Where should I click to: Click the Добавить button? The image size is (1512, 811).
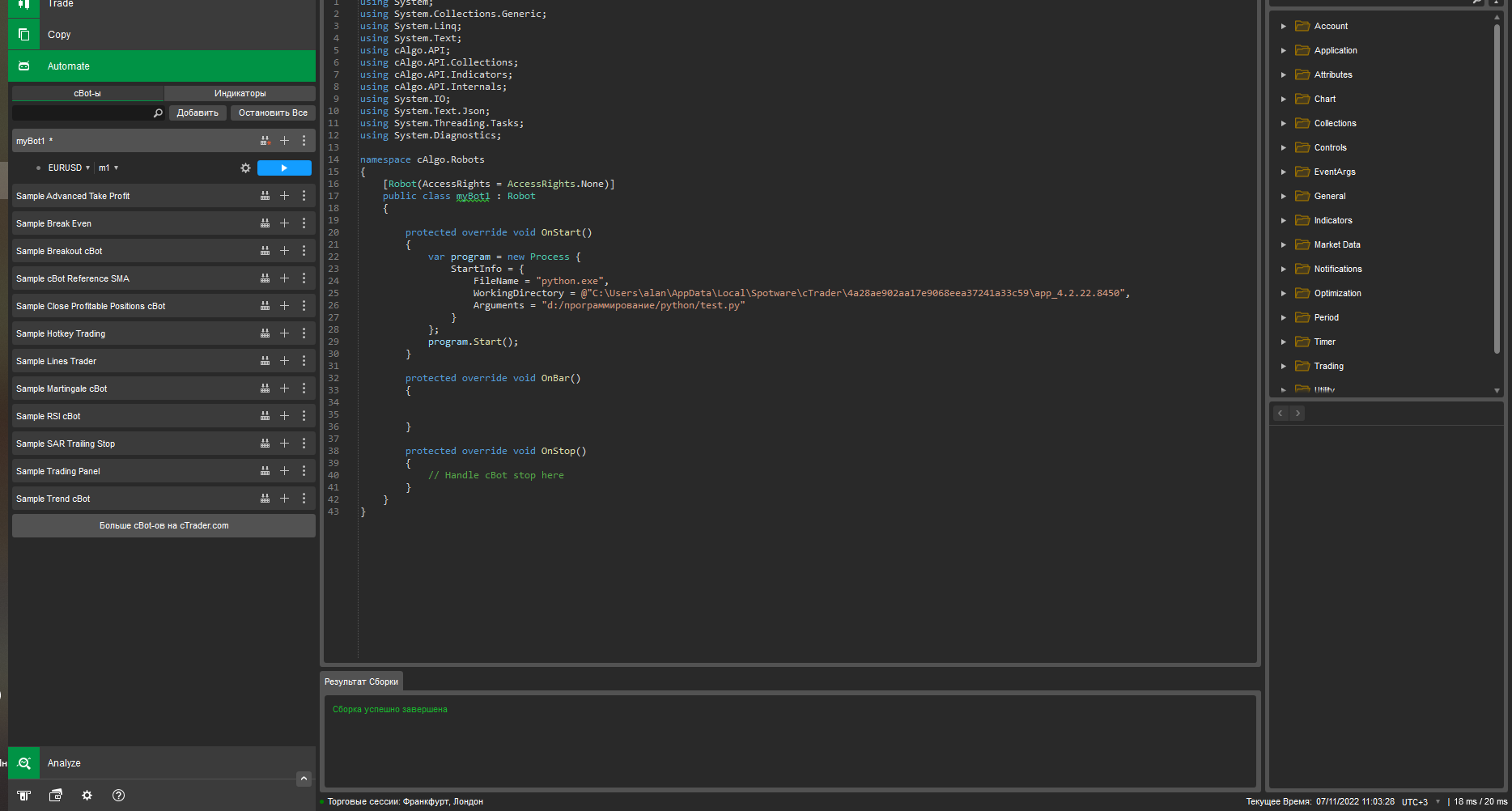(x=197, y=113)
